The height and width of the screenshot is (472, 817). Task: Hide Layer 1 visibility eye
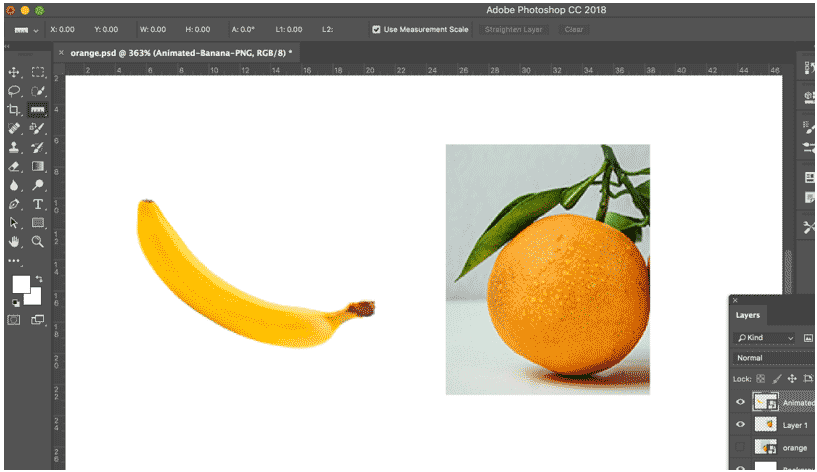[x=740, y=425]
